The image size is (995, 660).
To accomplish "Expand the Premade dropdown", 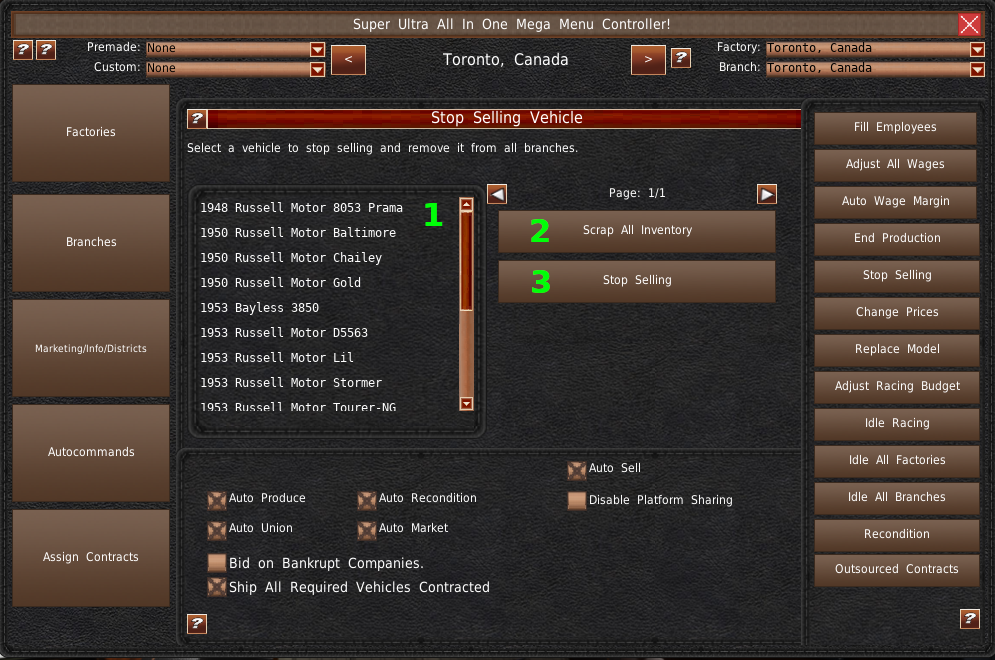I will click(317, 49).
